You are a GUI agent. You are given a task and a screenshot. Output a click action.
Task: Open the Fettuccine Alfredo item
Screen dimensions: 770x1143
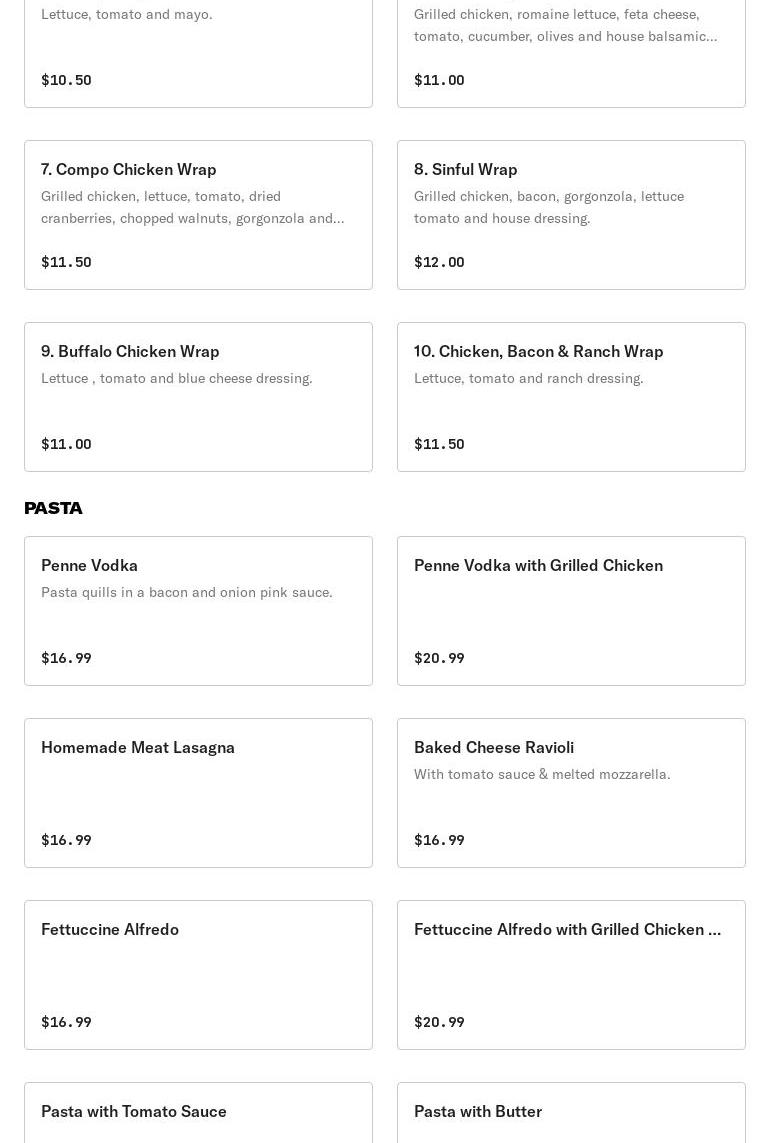[x=198, y=975]
